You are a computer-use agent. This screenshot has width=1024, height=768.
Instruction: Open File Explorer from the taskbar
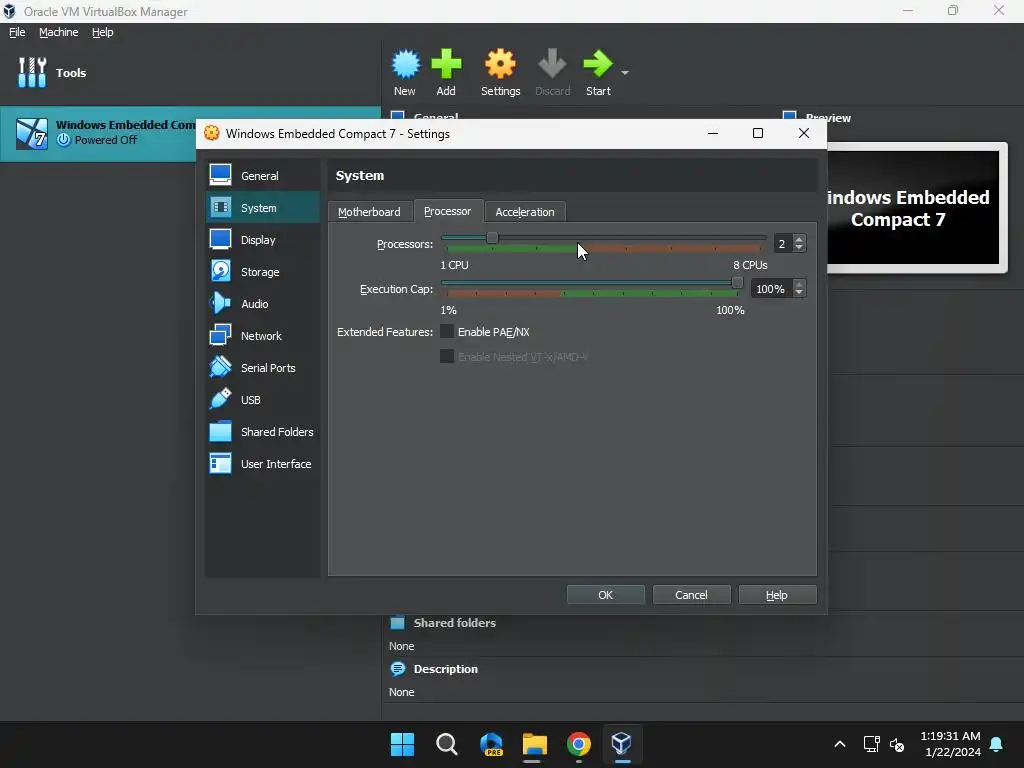(535, 744)
